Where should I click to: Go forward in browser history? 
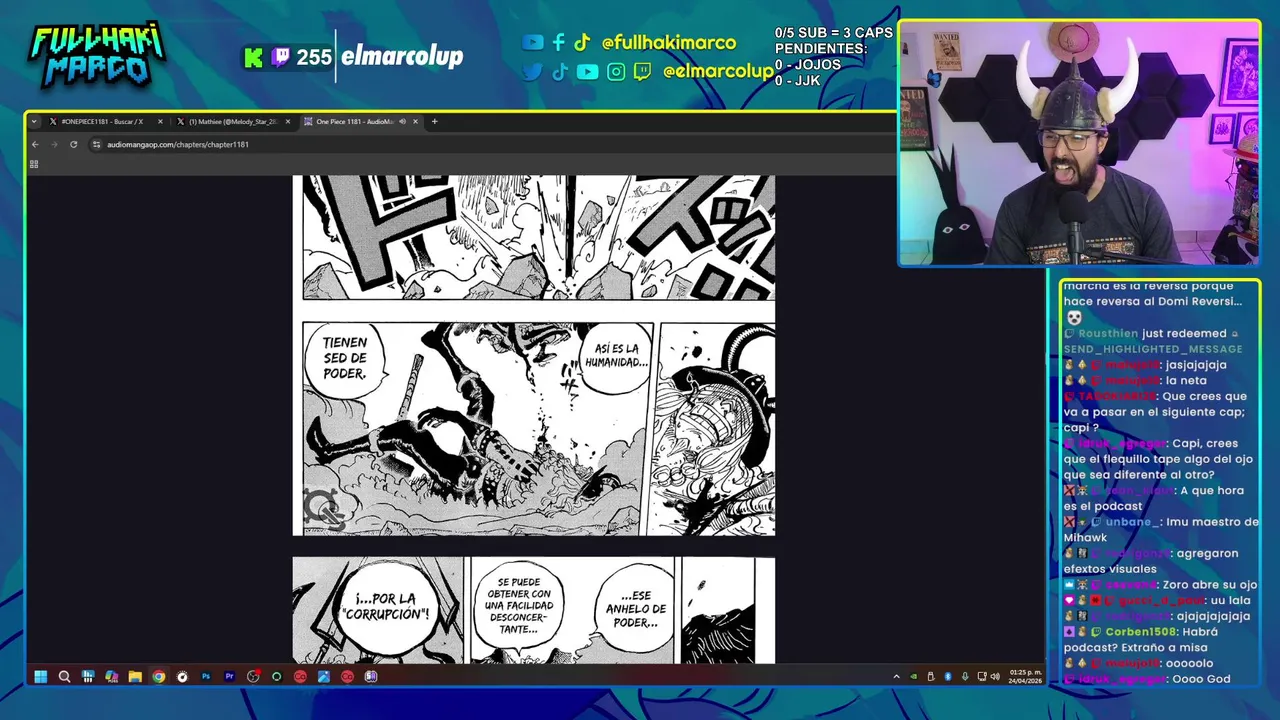point(54,144)
